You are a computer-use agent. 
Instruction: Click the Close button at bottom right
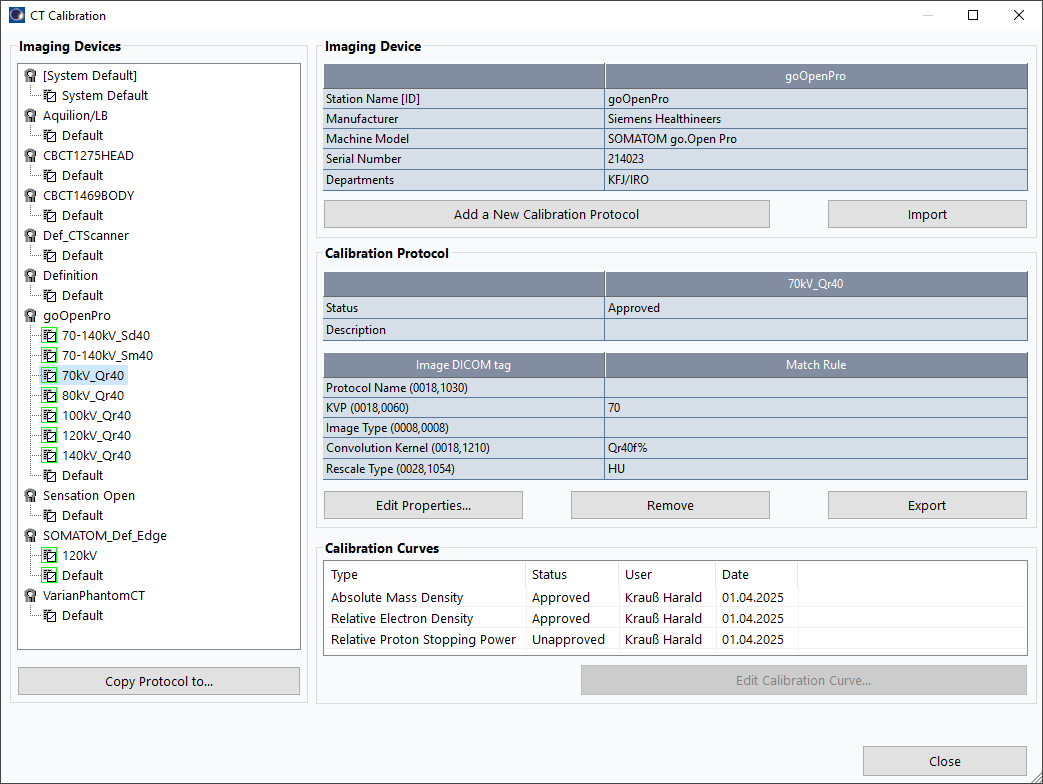pos(945,761)
